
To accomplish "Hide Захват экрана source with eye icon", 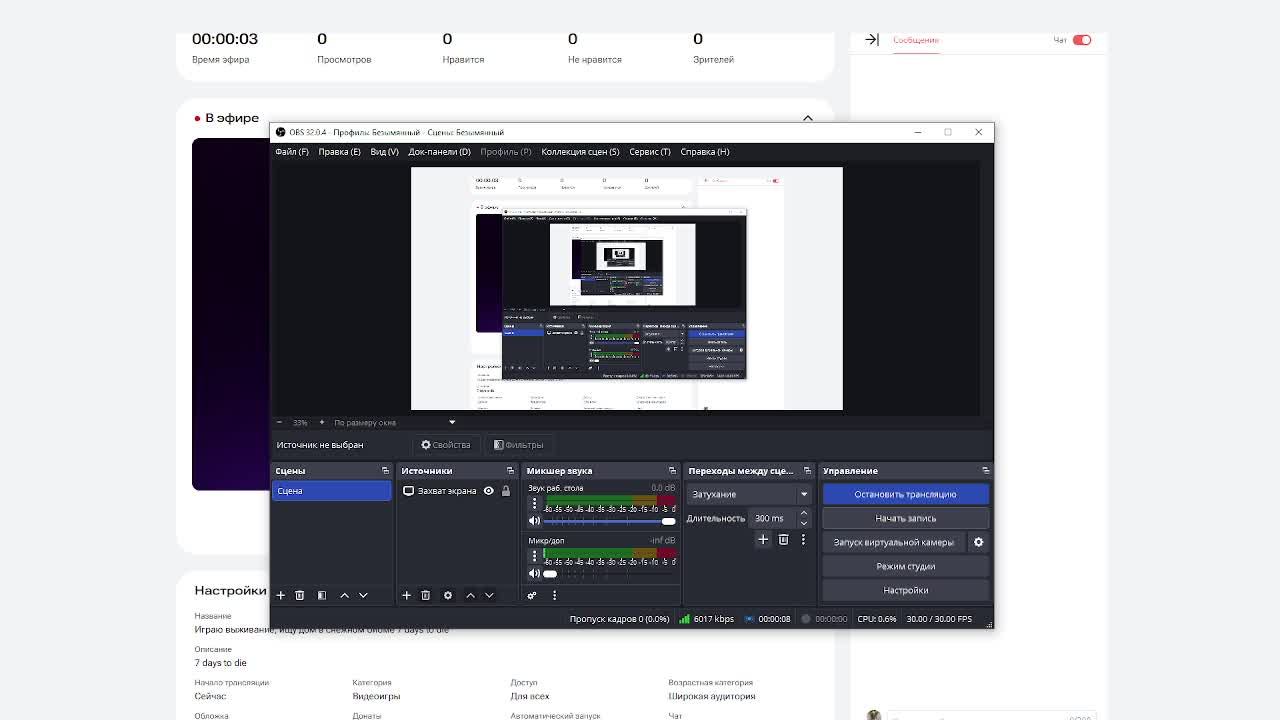I will tap(488, 491).
